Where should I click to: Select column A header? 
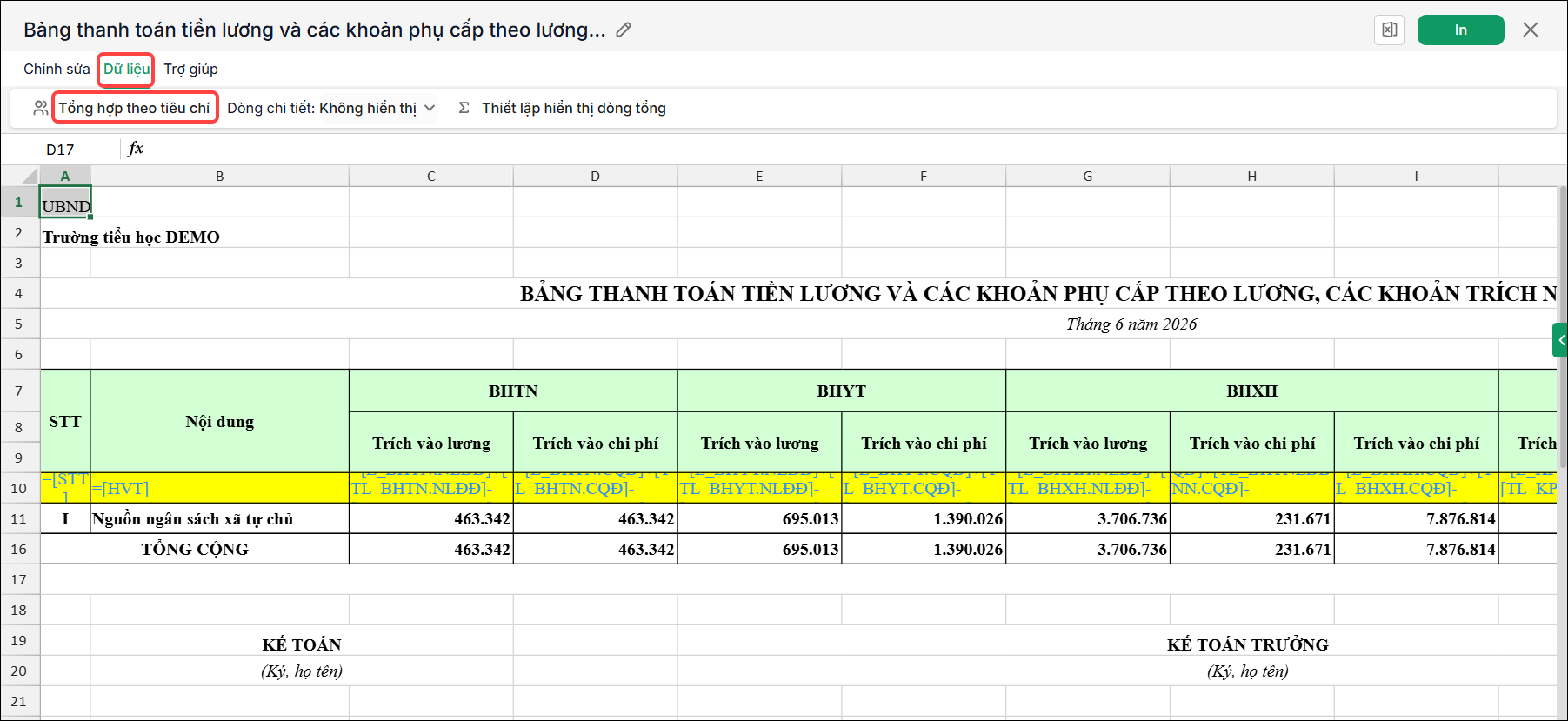click(x=65, y=176)
